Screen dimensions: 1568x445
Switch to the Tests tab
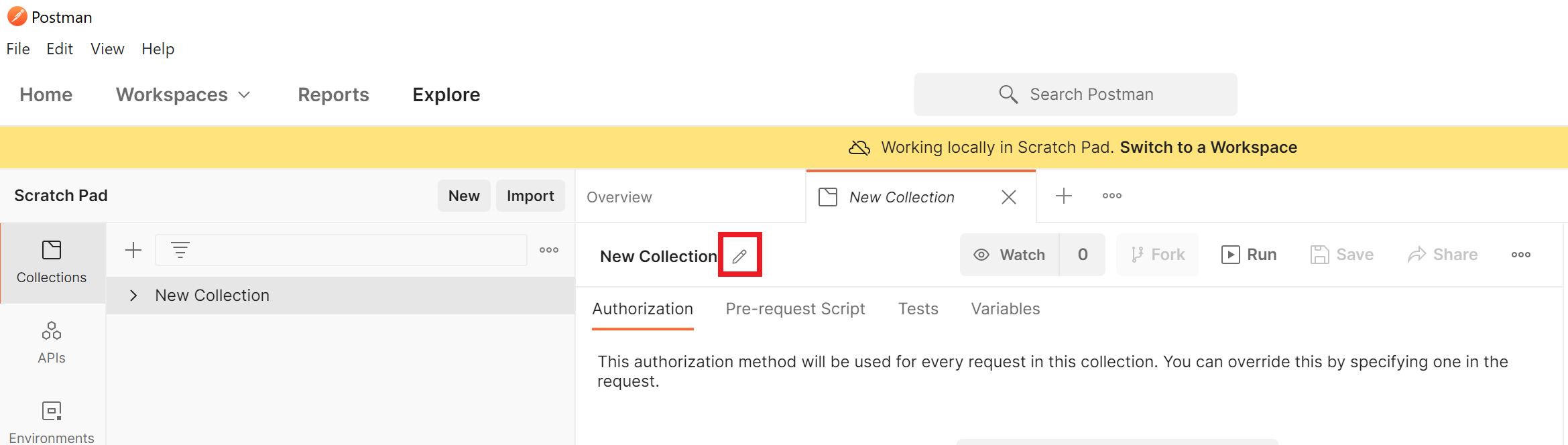918,309
